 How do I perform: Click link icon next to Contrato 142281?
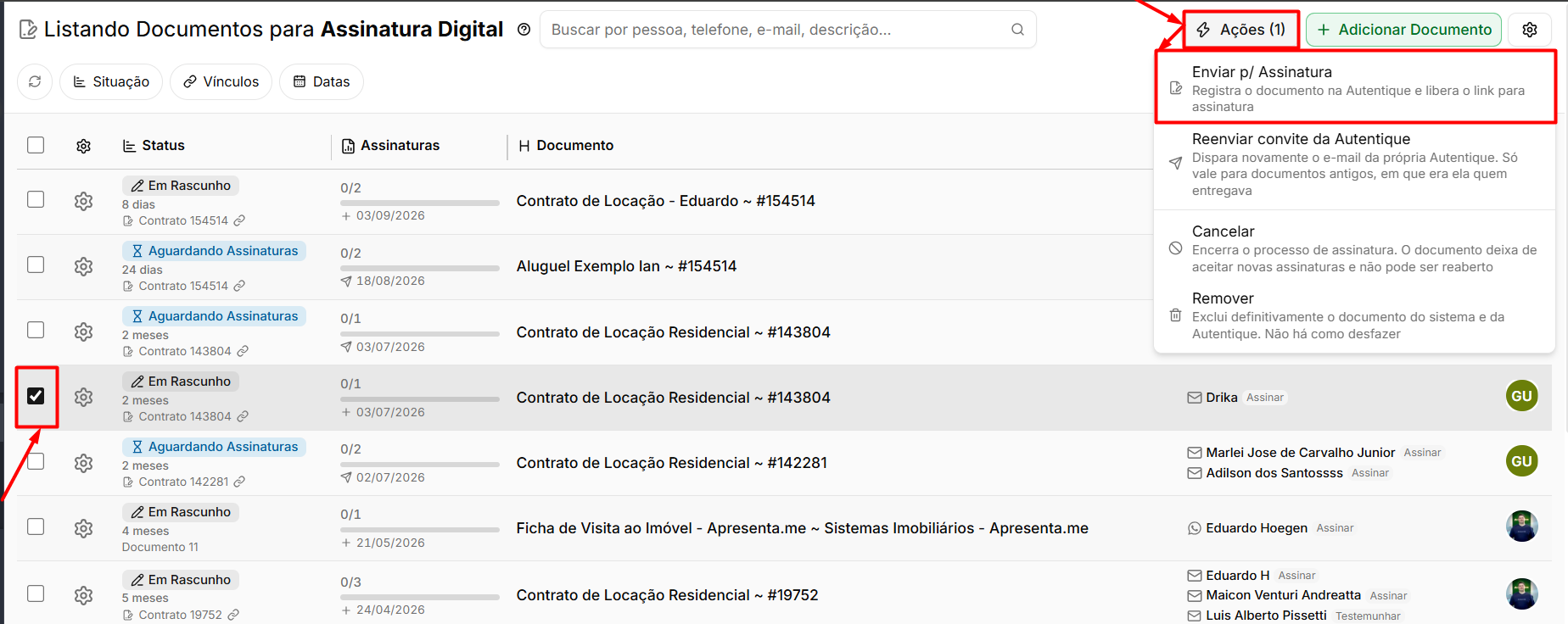[239, 482]
